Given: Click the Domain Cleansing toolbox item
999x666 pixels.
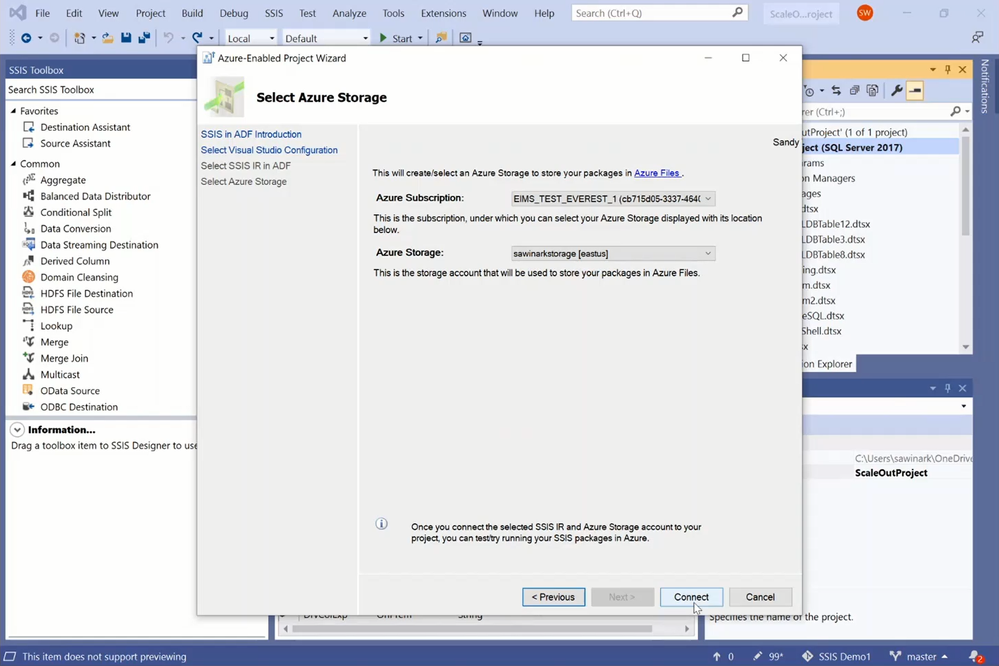Looking at the screenshot, I should pos(79,277).
